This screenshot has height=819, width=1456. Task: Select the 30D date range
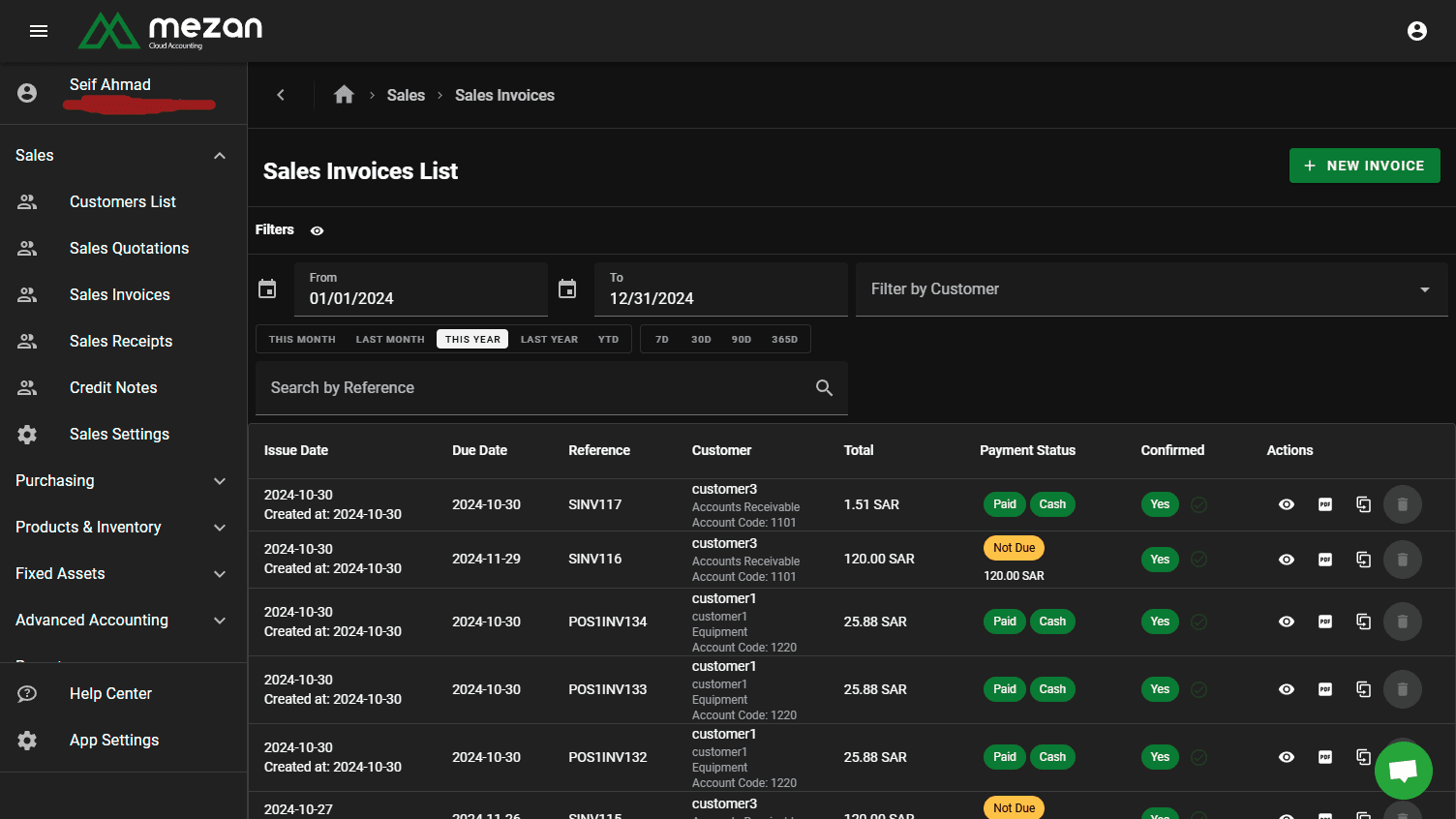click(x=701, y=339)
